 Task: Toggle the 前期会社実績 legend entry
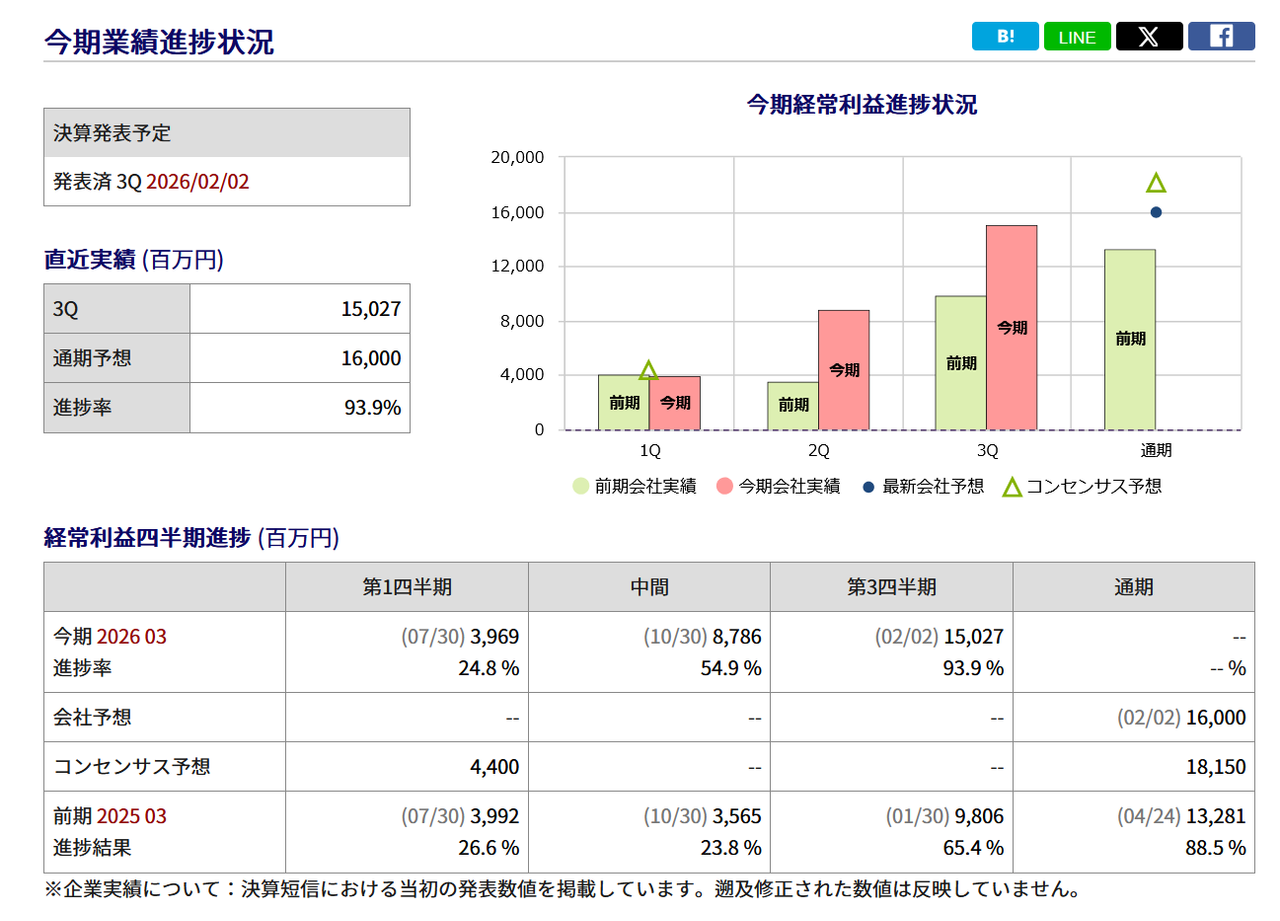click(x=634, y=487)
